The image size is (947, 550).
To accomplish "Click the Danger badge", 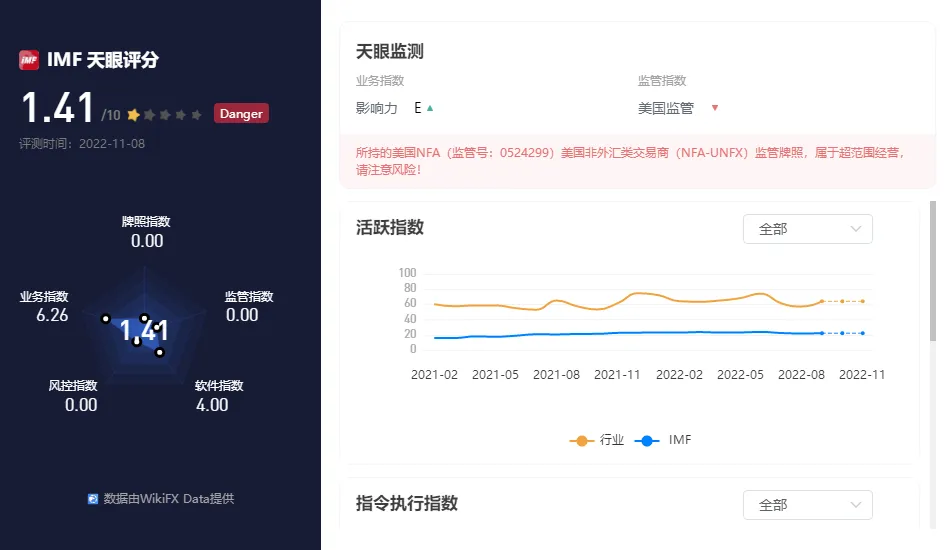I will click(241, 114).
